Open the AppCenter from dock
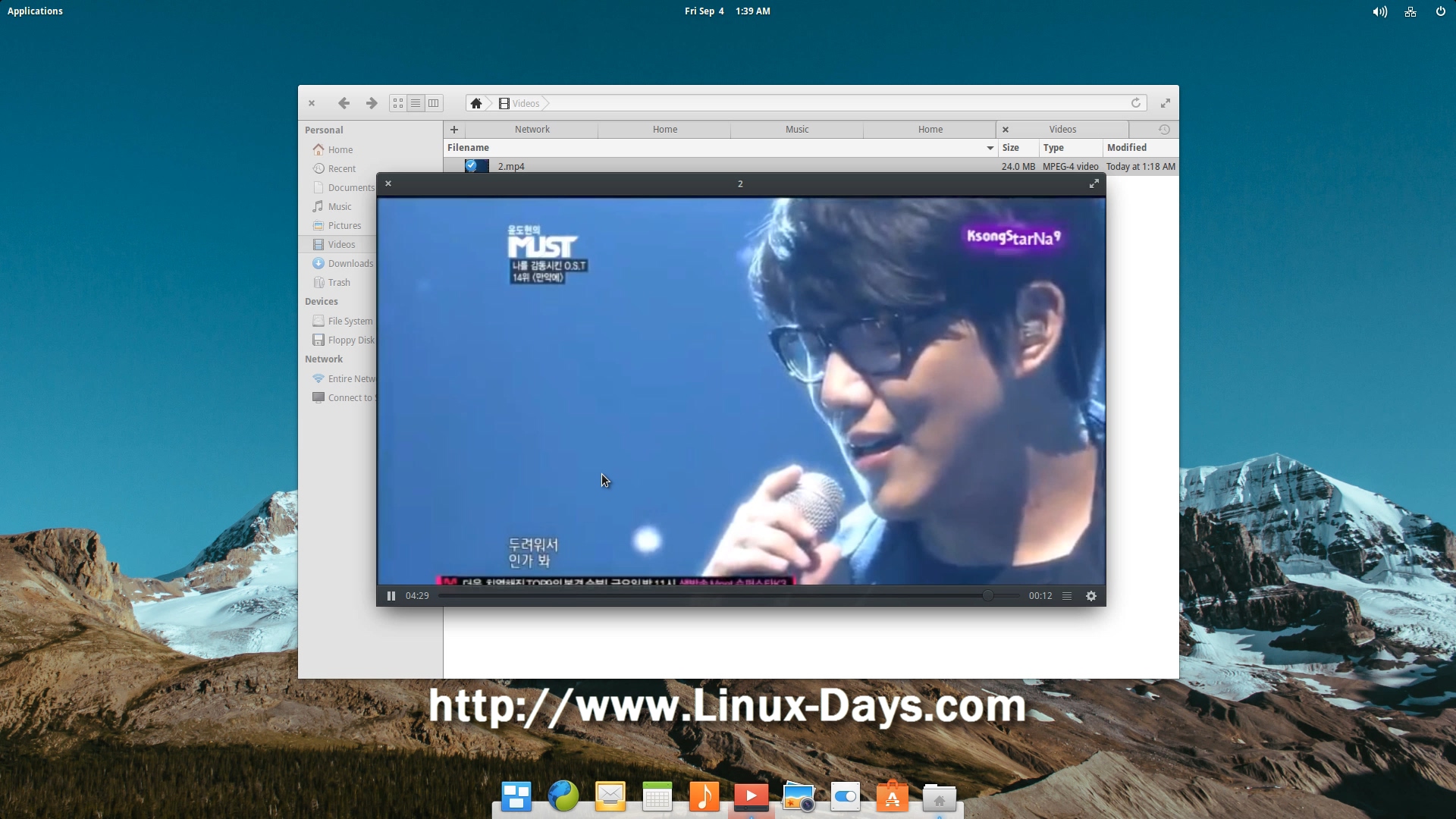Screen dimensions: 1456x819 pos(893,797)
